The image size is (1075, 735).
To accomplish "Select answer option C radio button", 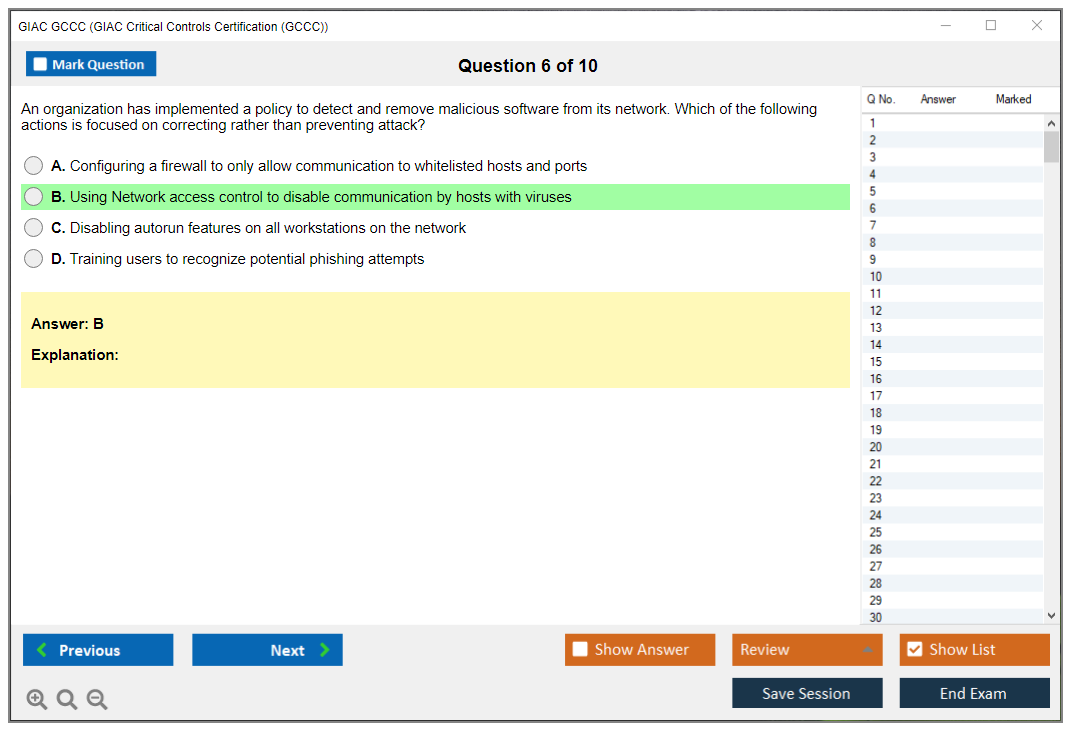I will tap(33, 227).
